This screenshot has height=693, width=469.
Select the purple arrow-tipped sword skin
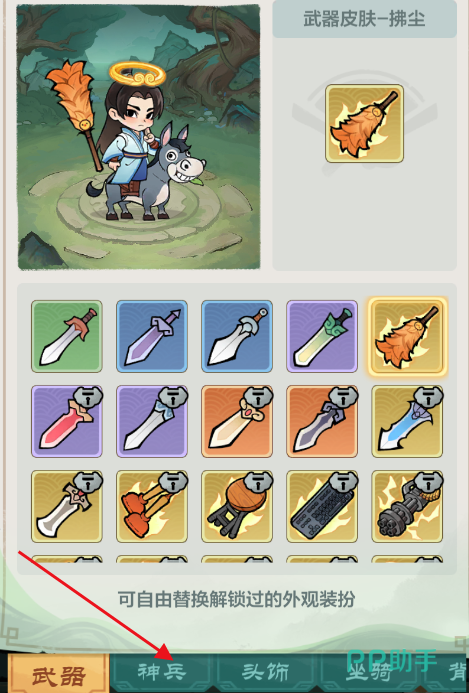pyautogui.click(x=152, y=336)
